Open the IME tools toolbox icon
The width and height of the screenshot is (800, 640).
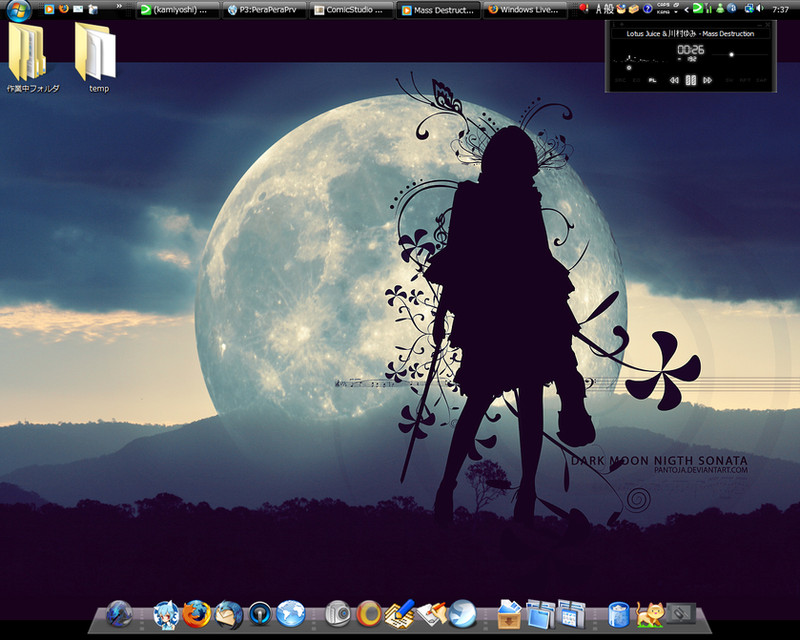pyautogui.click(x=634, y=9)
